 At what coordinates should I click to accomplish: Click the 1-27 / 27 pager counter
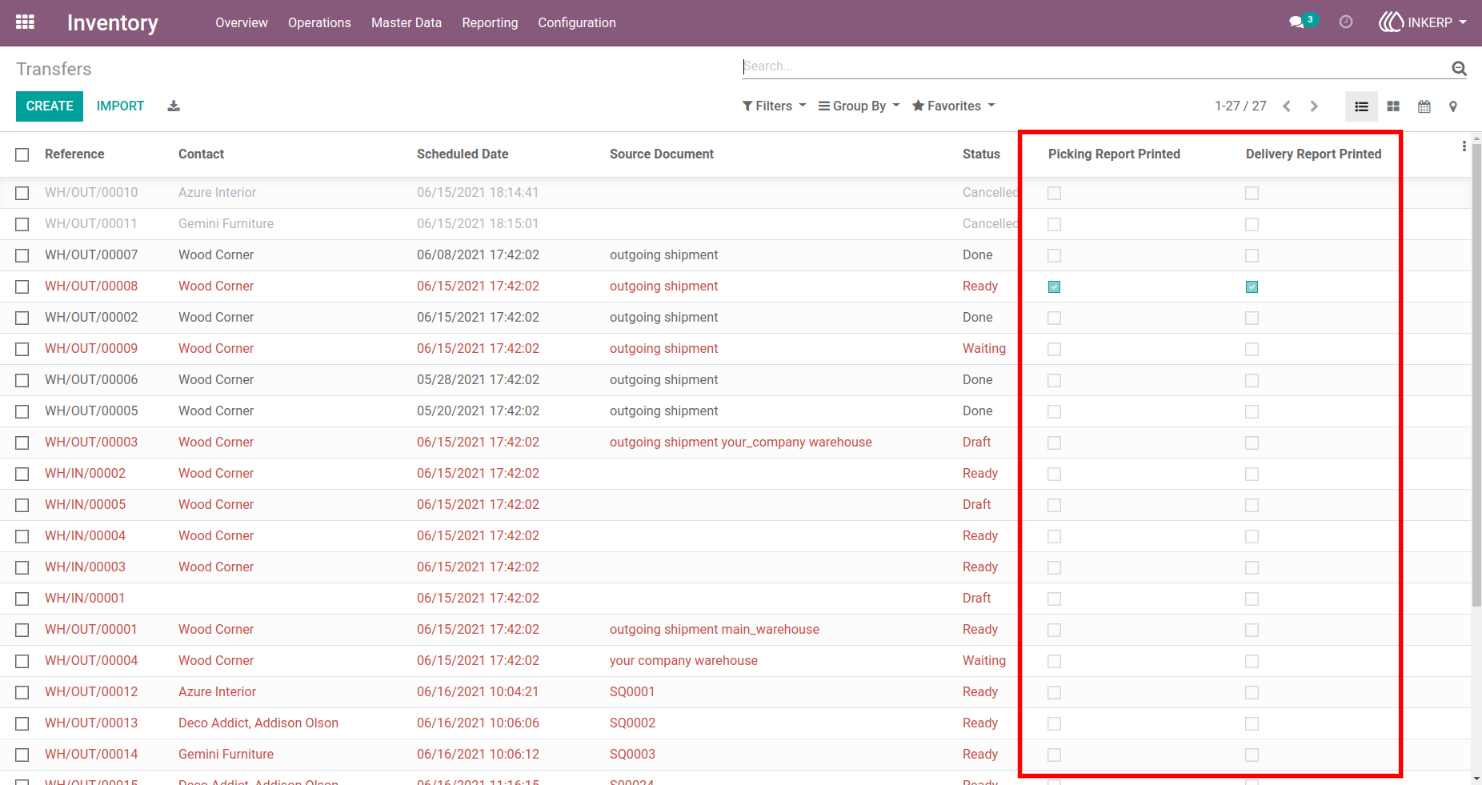pos(1240,106)
